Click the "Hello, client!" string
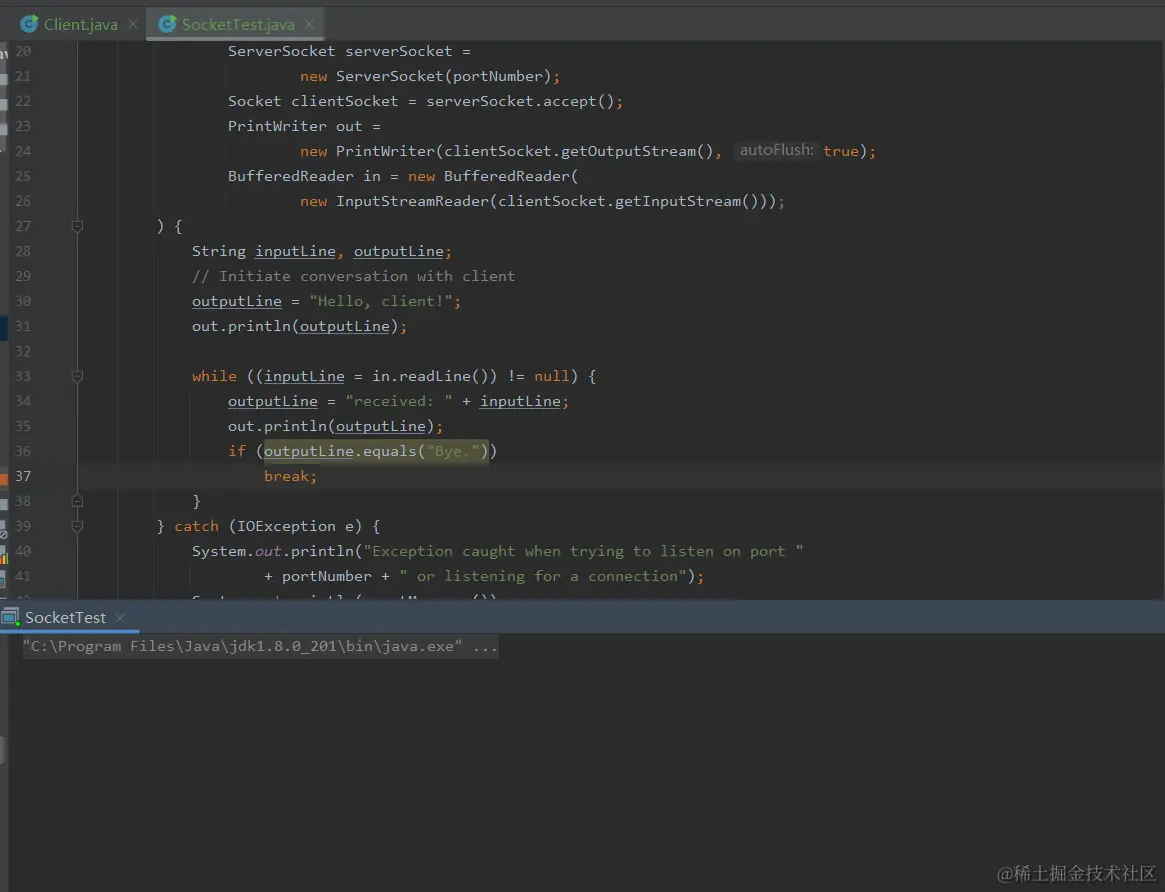Image resolution: width=1165 pixels, height=892 pixels. [380, 301]
